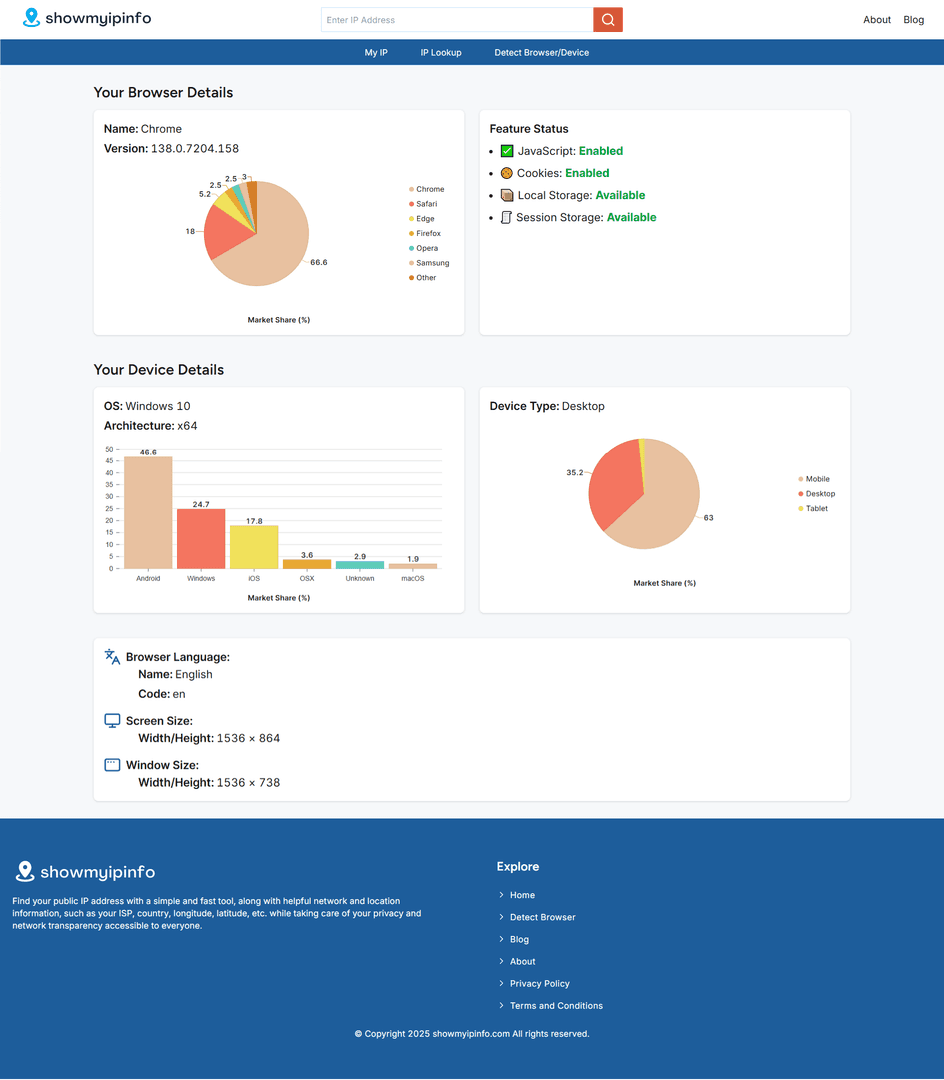Screen dimensions: 944x1080
Task: Select Detect Browser/Device in navigation
Action: click(542, 52)
